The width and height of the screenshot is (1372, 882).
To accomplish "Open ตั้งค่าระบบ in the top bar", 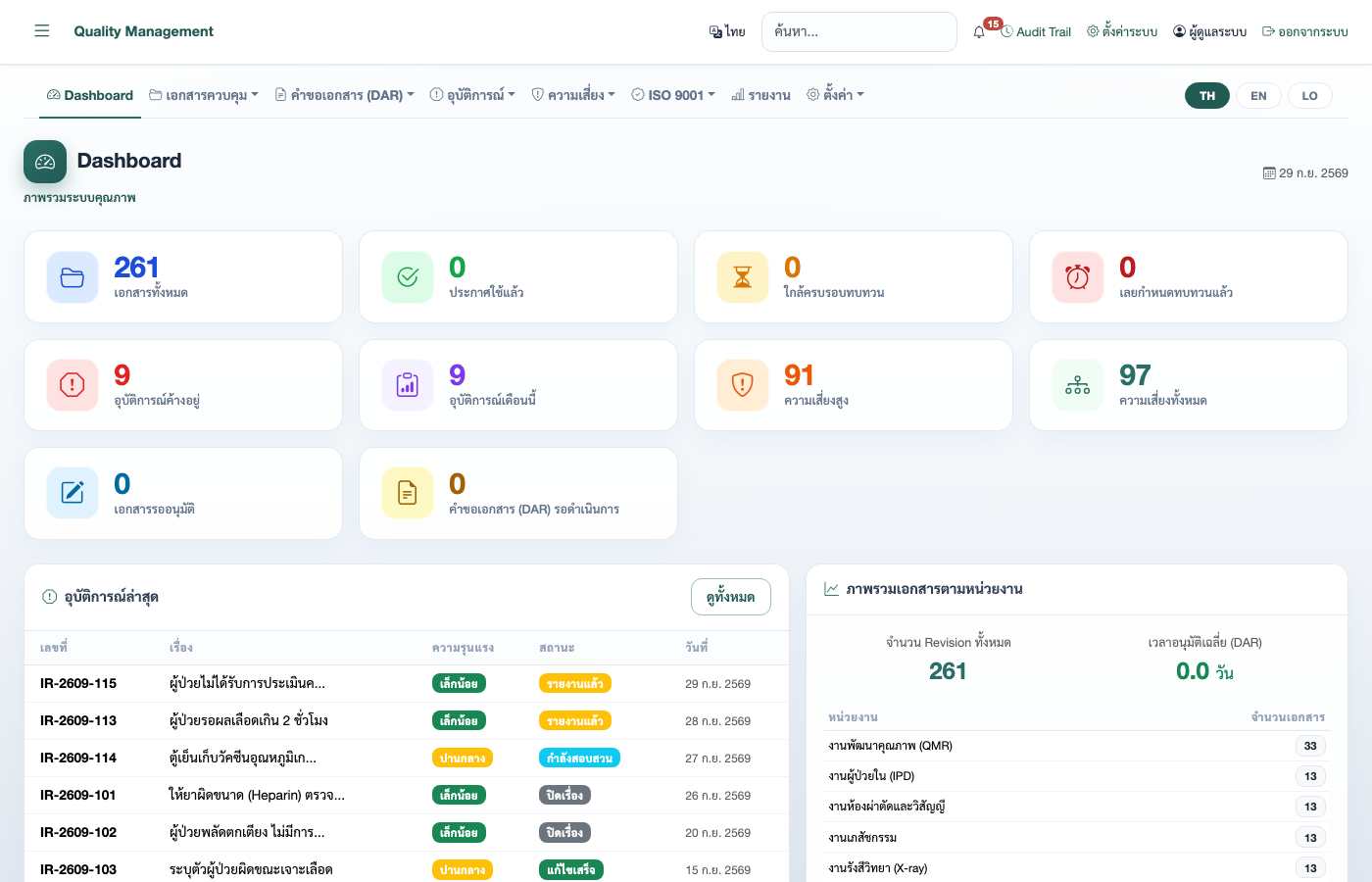I will pyautogui.click(x=1122, y=31).
